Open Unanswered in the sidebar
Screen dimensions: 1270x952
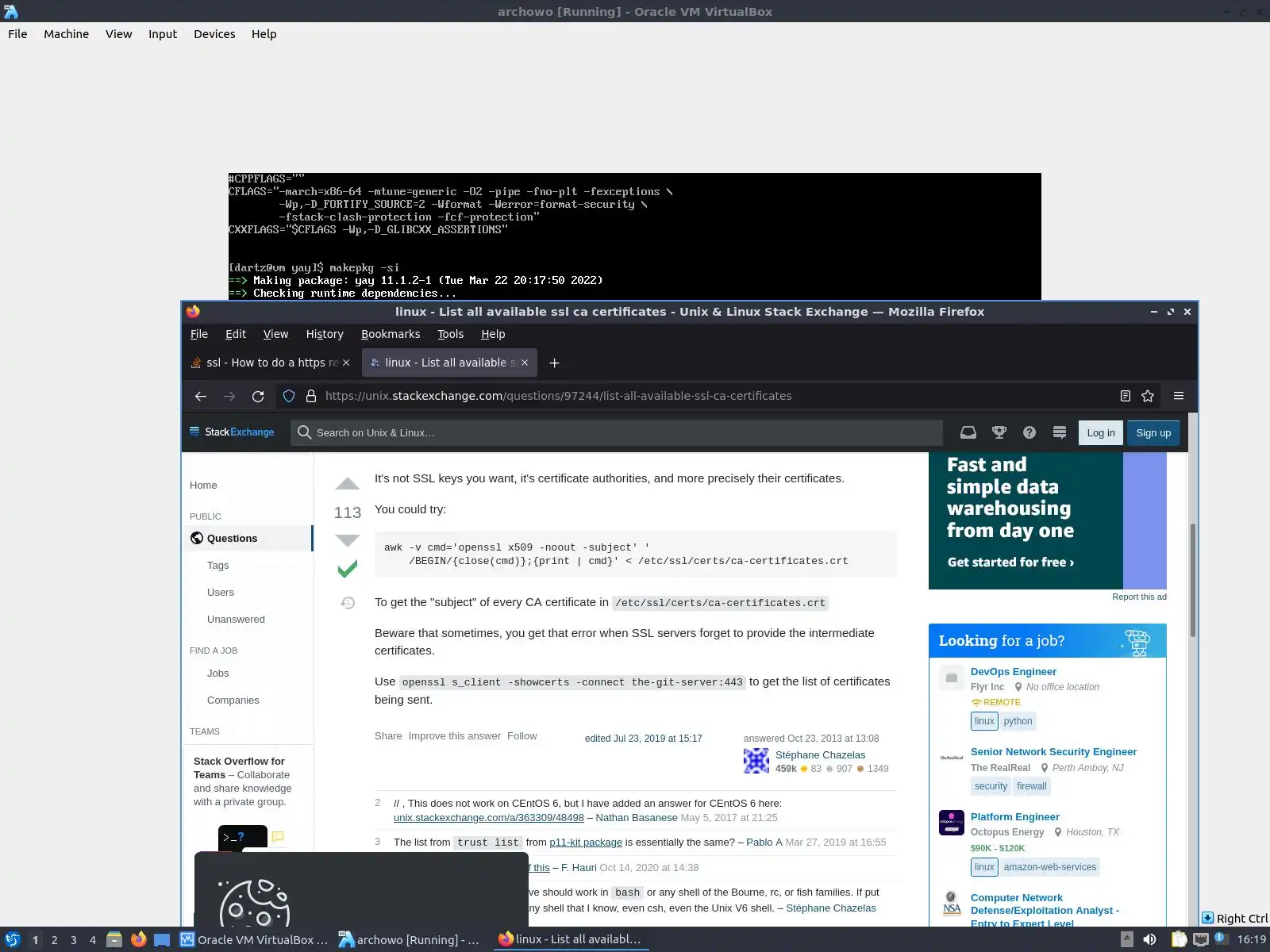pos(236,619)
